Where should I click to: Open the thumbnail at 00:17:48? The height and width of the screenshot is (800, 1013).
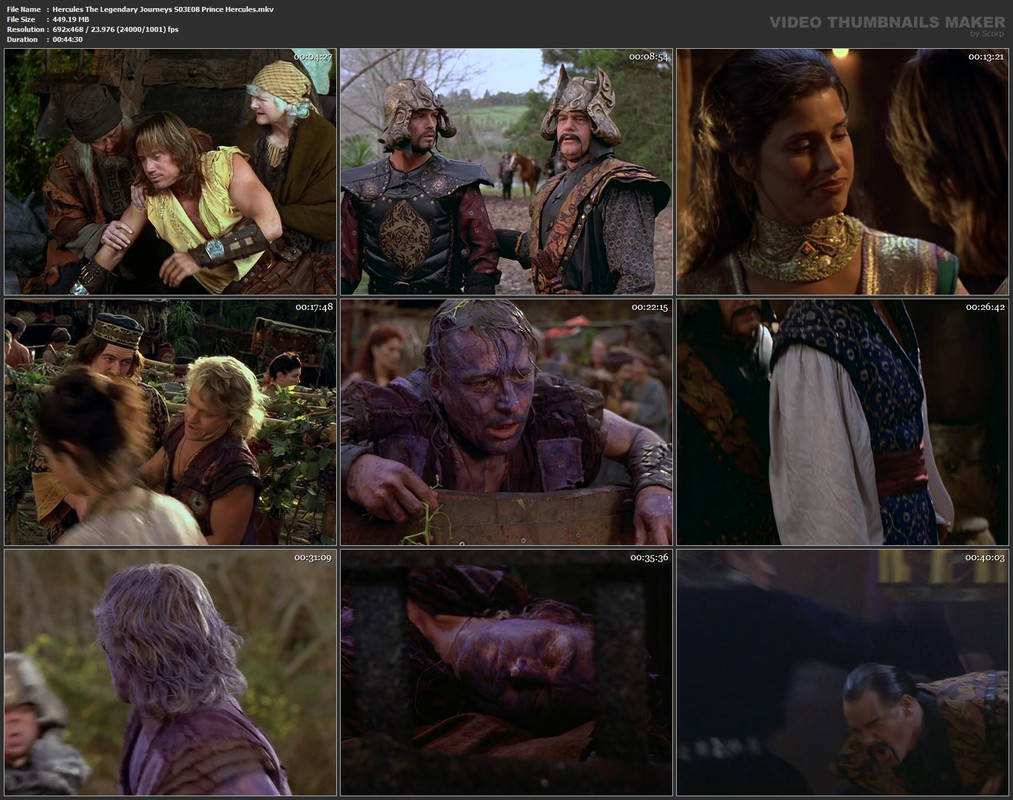coord(171,422)
